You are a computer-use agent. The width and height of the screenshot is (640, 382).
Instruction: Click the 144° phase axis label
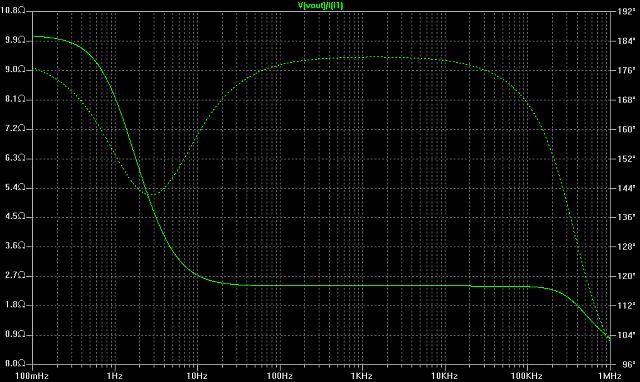(x=626, y=188)
